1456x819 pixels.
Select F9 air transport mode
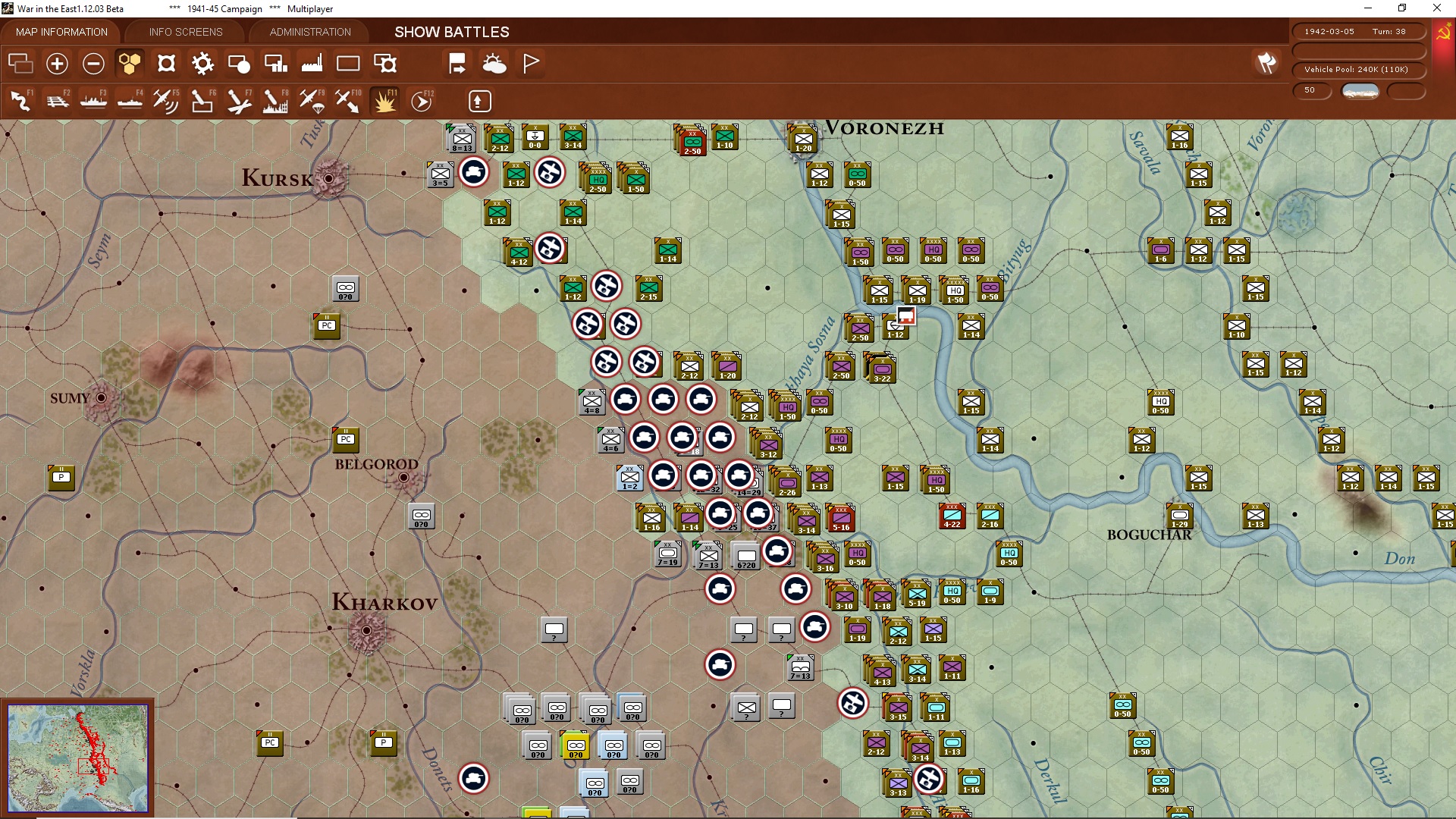(x=312, y=101)
